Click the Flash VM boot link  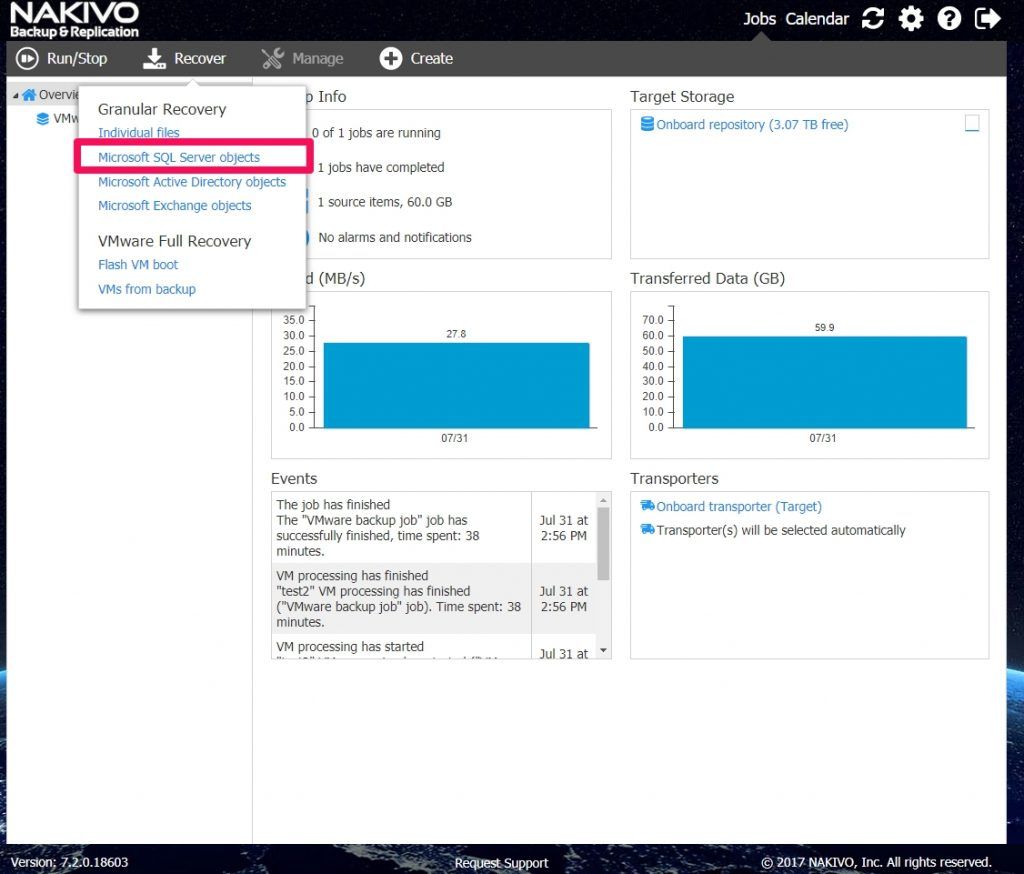138,265
